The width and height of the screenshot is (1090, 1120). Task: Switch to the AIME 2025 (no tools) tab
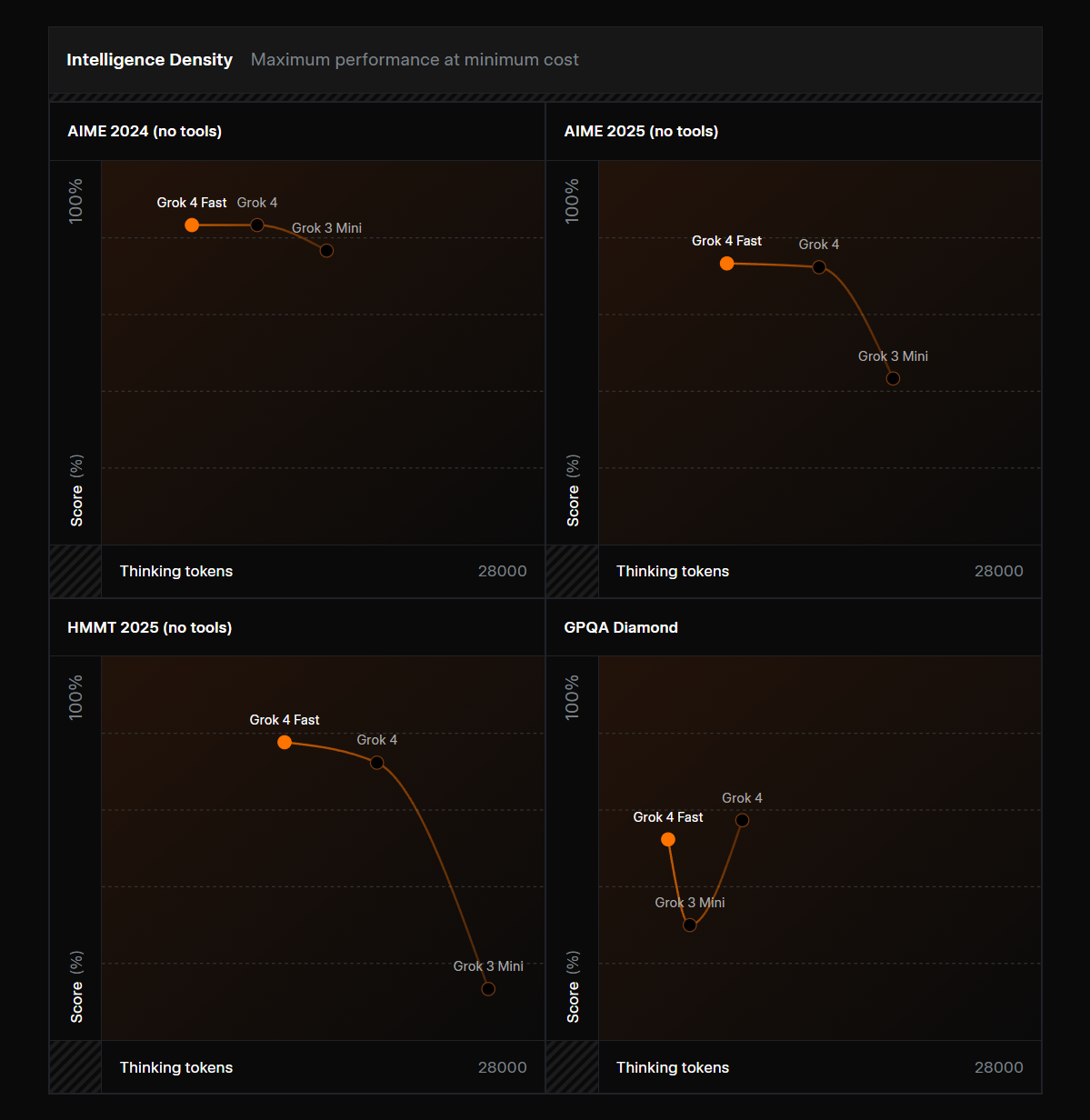tap(641, 131)
